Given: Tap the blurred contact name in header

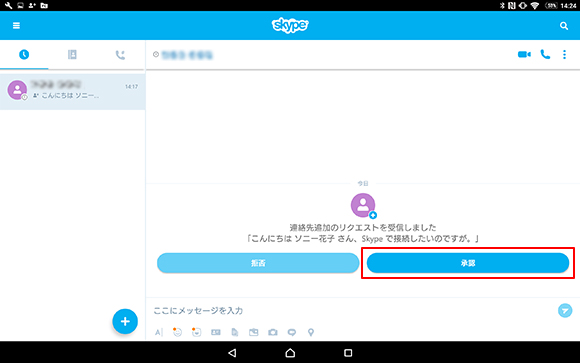Looking at the screenshot, I should (187, 55).
